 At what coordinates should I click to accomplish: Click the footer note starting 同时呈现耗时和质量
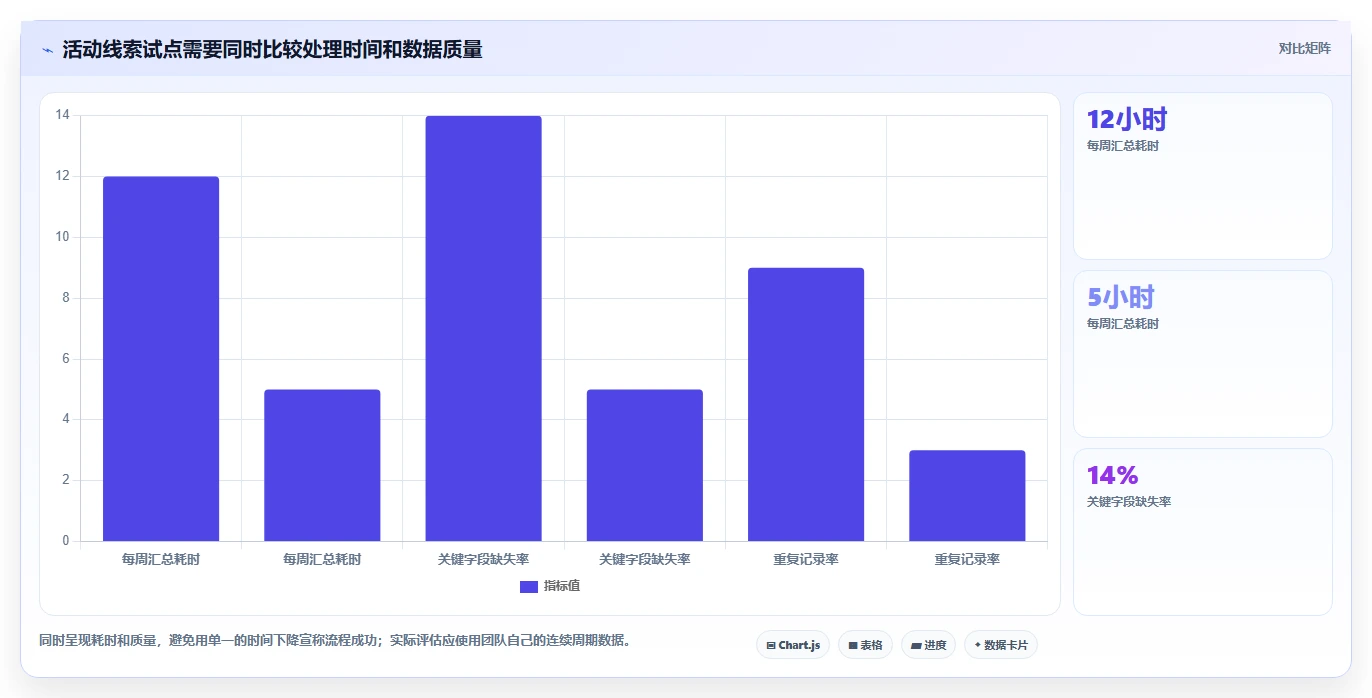click(x=335, y=640)
